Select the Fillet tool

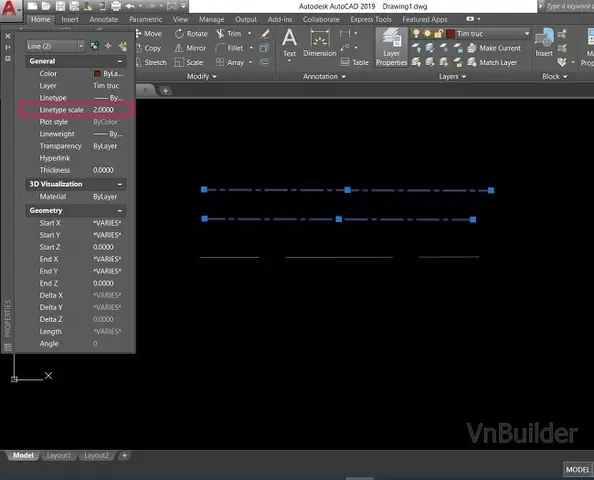230,48
